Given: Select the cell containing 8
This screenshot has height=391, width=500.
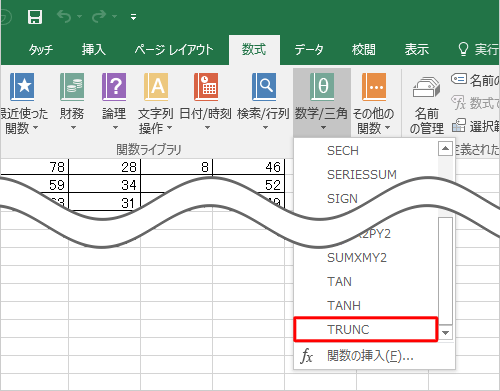Looking at the screenshot, I should (177, 167).
